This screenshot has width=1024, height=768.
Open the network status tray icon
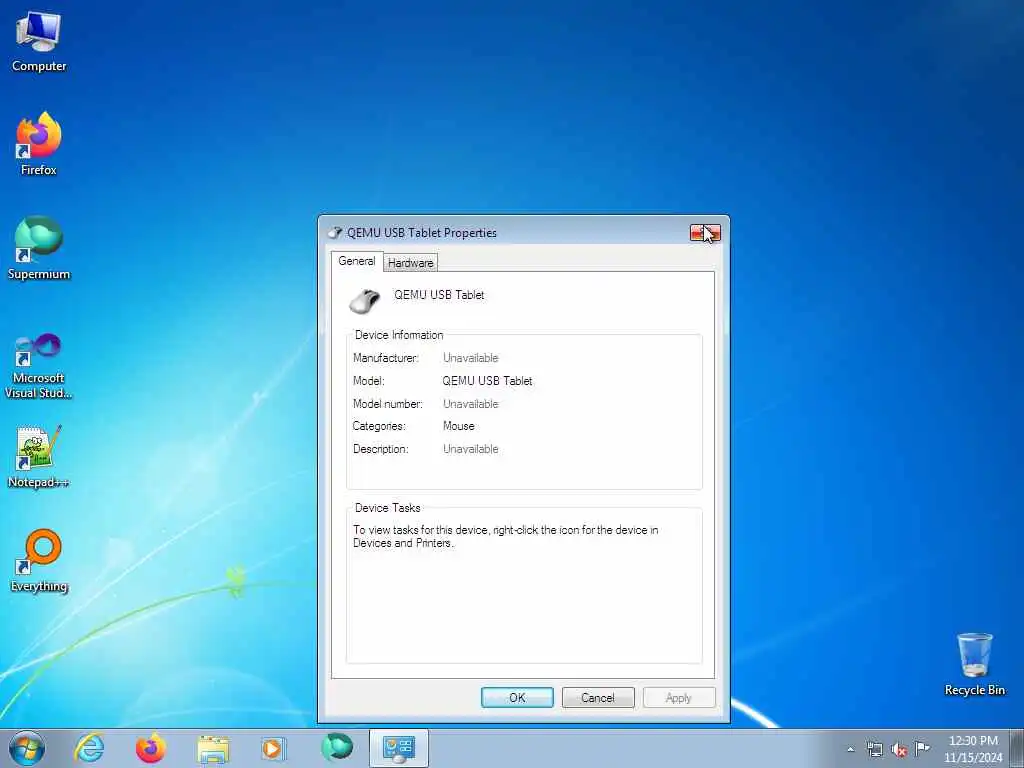coord(874,749)
